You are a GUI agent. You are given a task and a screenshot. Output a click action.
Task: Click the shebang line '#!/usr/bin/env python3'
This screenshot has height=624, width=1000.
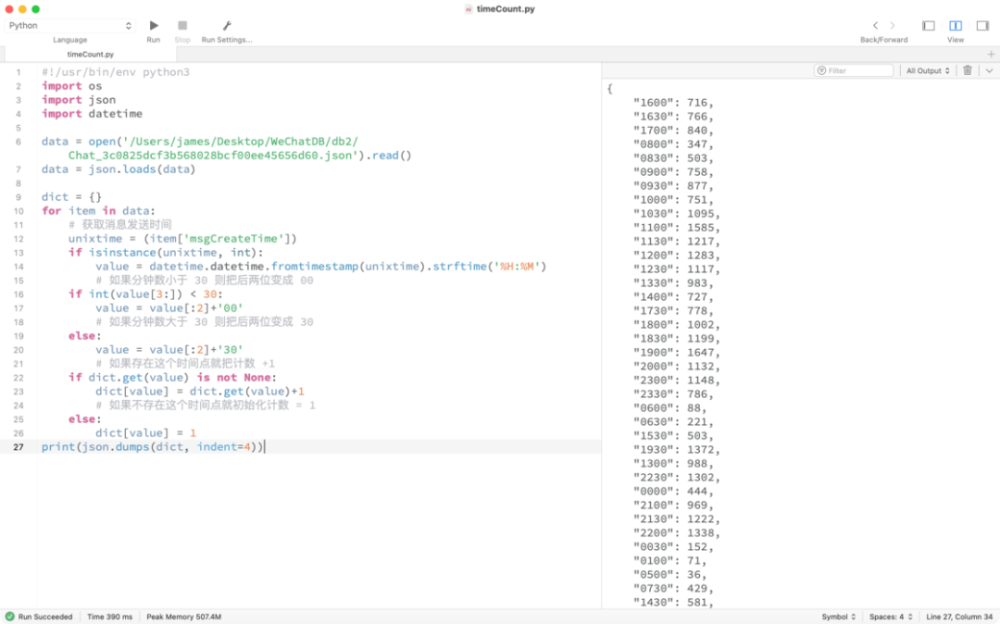[x=115, y=72]
